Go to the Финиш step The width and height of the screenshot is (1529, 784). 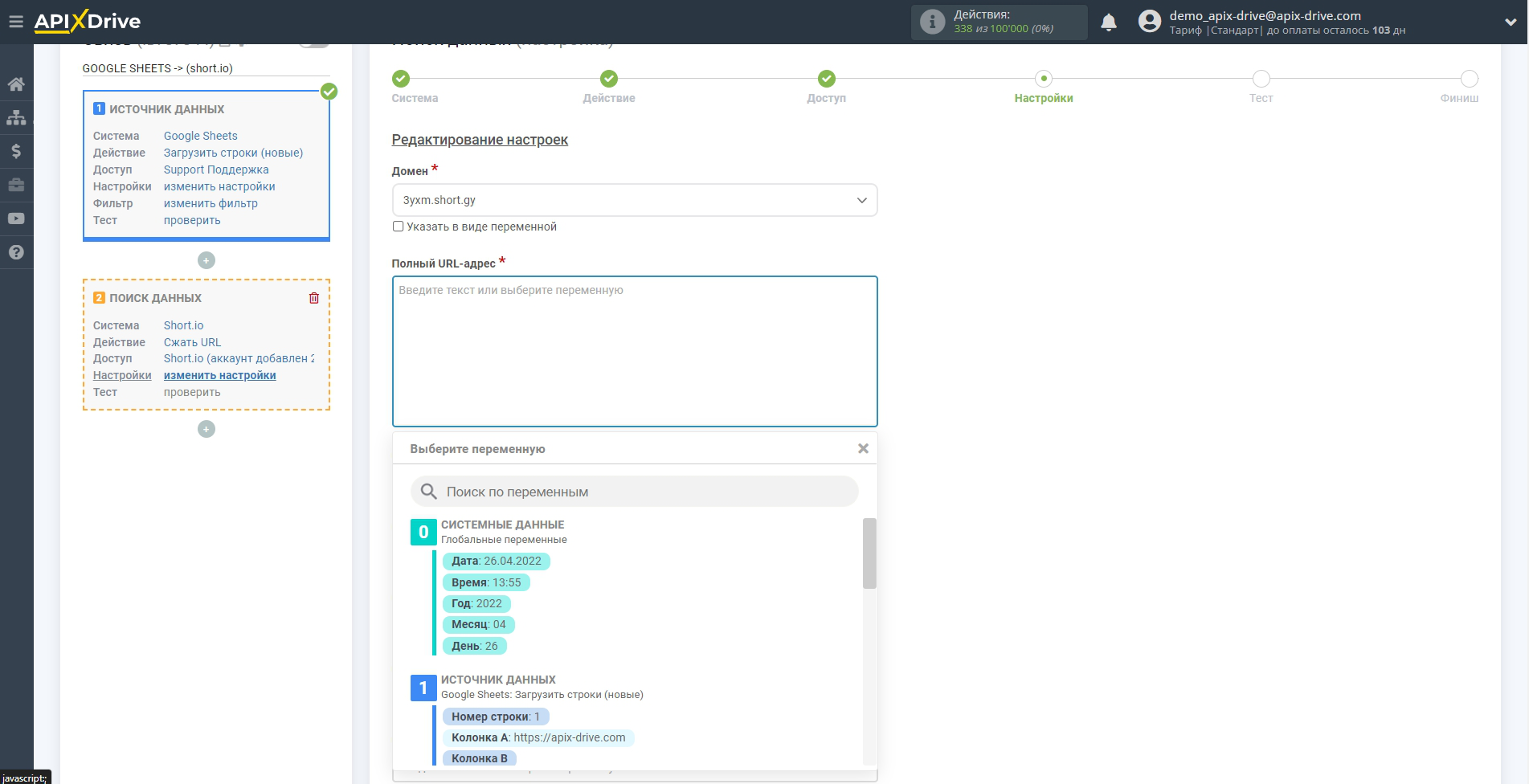pyautogui.click(x=1470, y=79)
